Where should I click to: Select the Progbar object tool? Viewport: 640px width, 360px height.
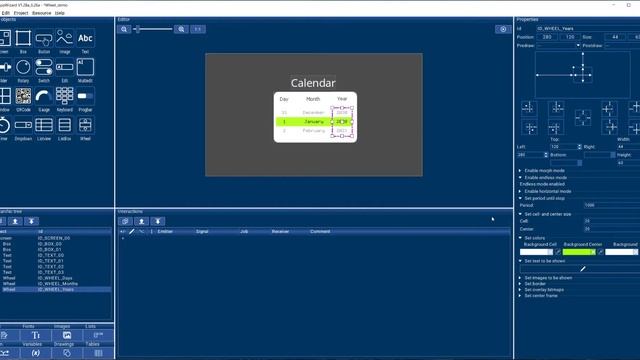point(85,96)
